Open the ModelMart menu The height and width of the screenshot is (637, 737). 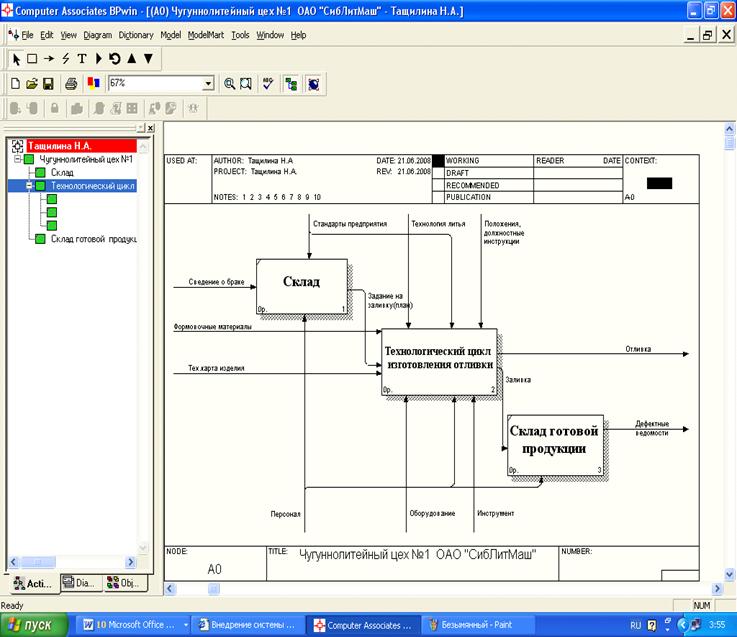206,35
